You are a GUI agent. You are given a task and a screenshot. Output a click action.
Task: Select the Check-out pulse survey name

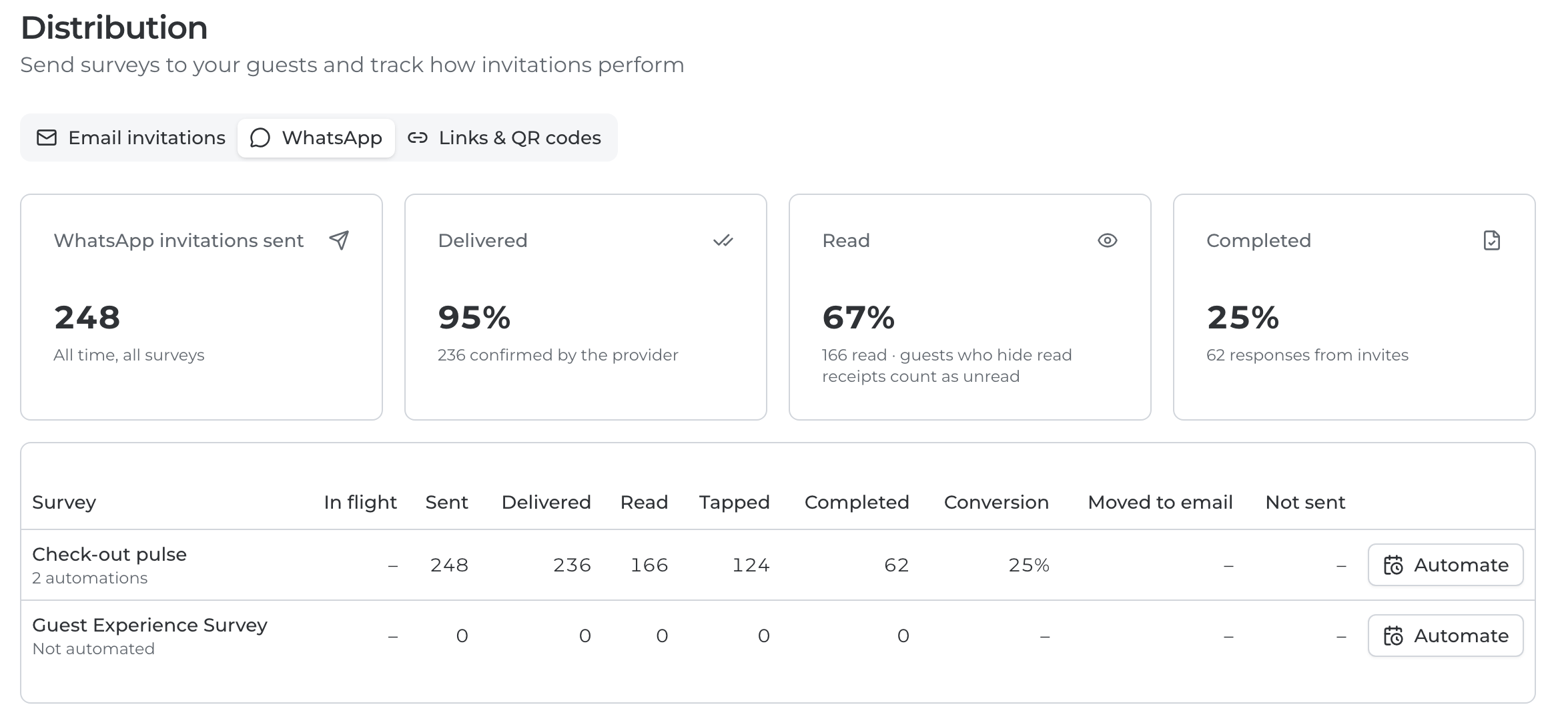point(109,554)
